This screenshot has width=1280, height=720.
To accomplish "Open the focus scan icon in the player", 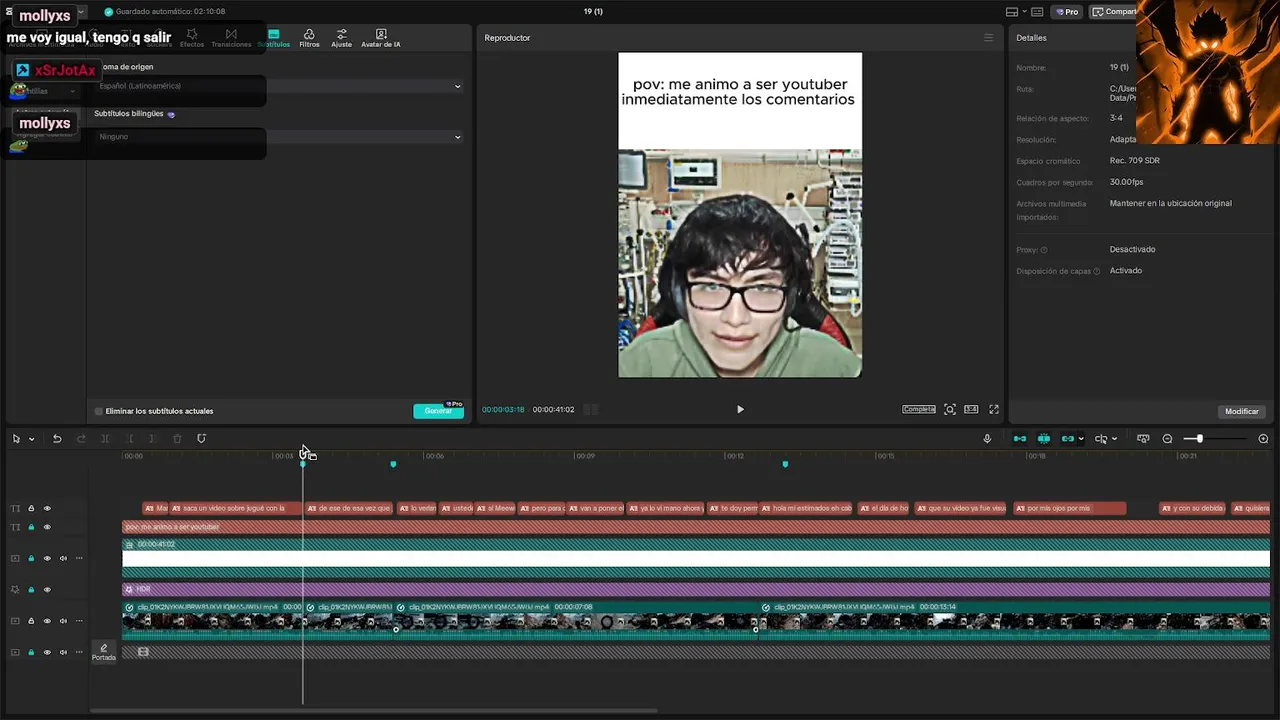I will [x=950, y=409].
